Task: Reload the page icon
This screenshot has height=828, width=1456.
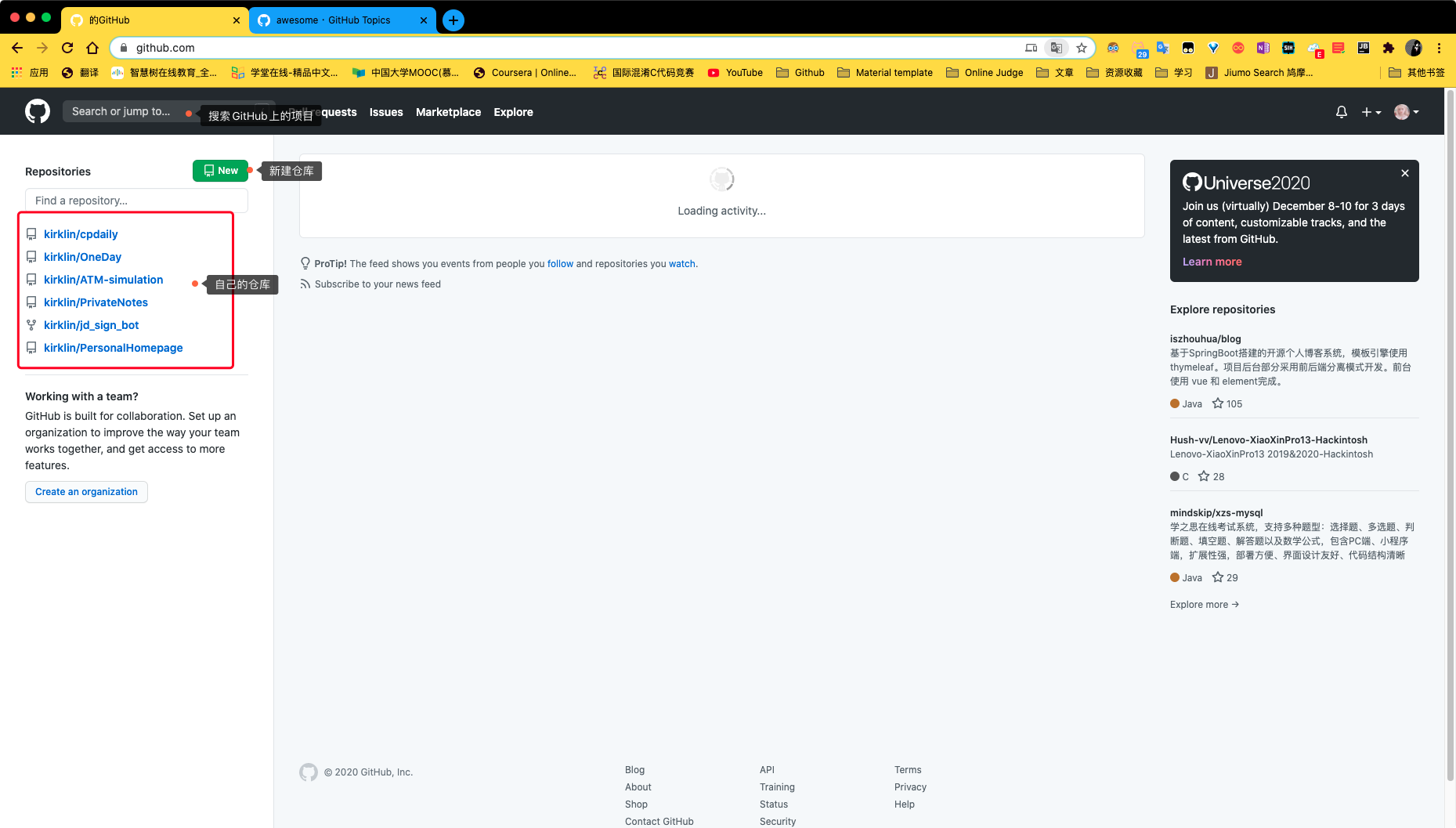Action: click(x=67, y=48)
